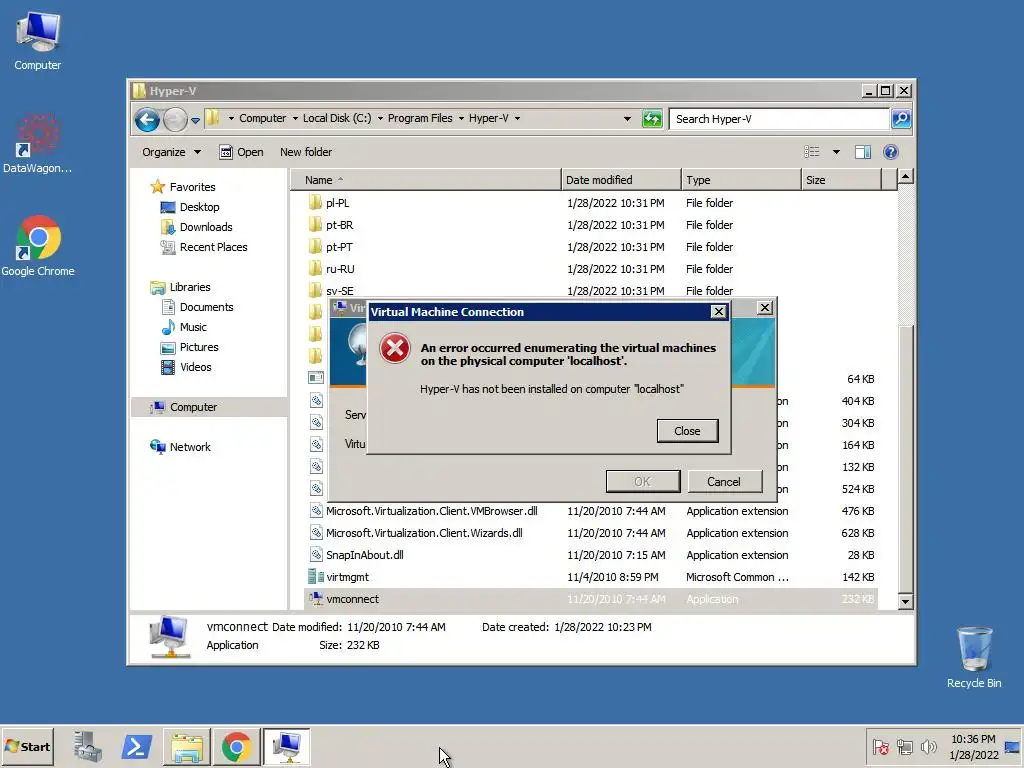Click the Virtual Machine Connection taskbar icon
This screenshot has width=1024, height=768.
(x=286, y=747)
